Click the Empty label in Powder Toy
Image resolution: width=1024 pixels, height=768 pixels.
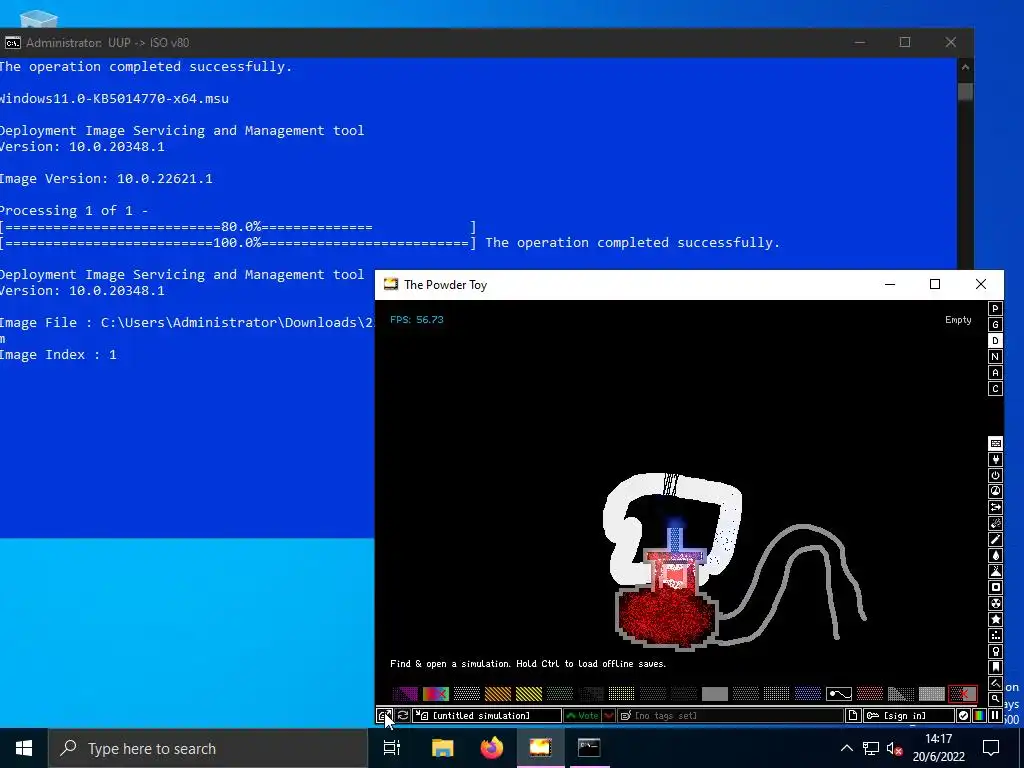pos(958,320)
